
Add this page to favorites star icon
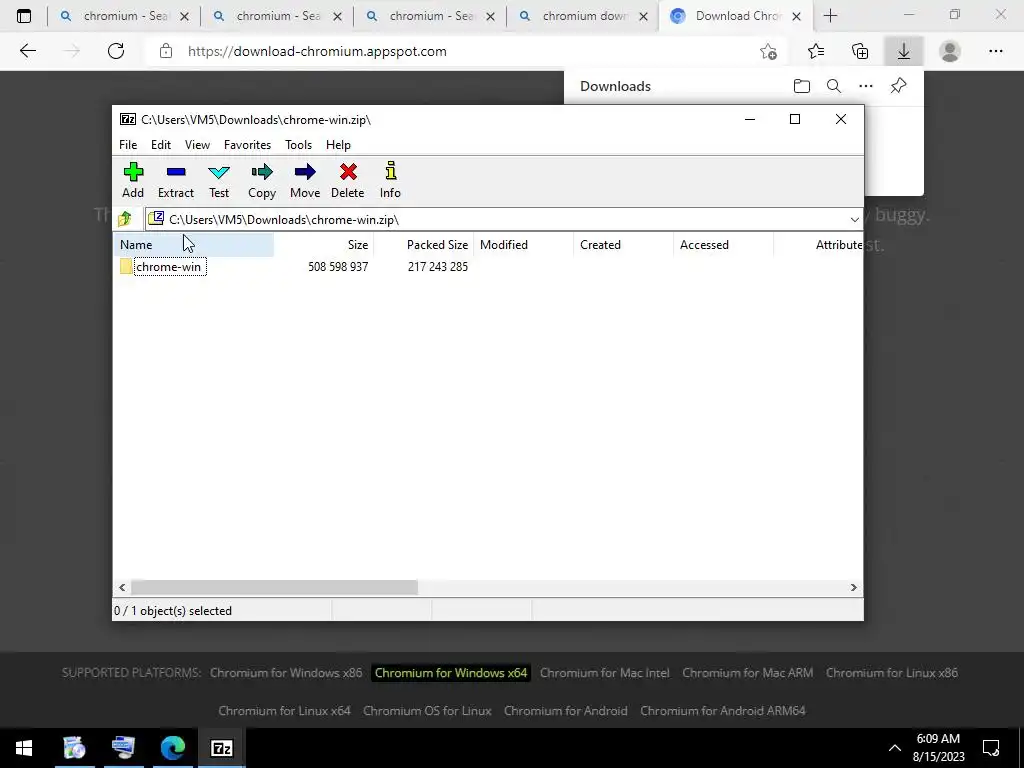[769, 51]
